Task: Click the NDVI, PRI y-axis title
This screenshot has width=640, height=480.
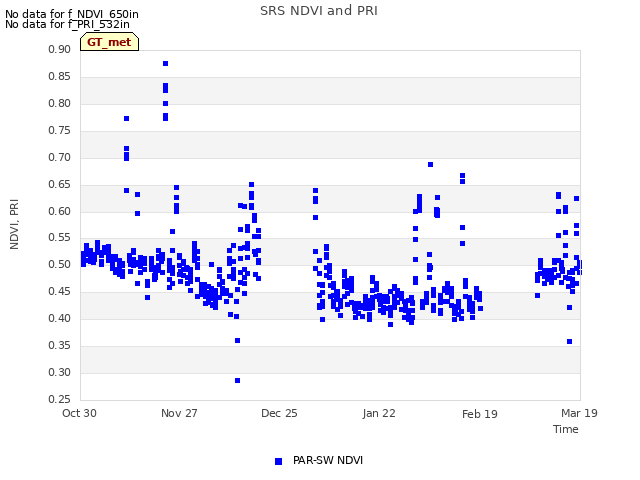Action: (x=14, y=224)
